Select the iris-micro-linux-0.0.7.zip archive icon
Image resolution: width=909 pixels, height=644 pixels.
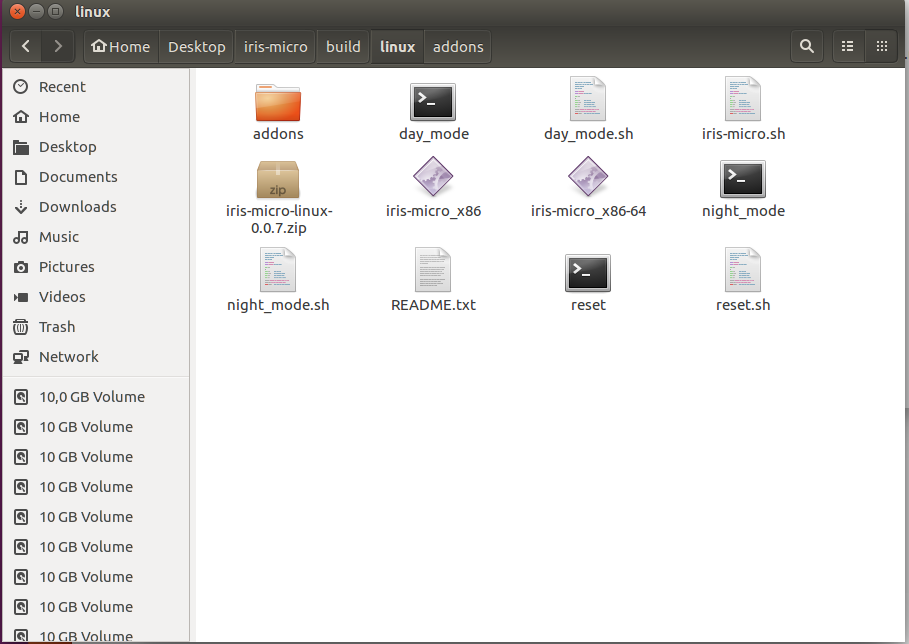[x=278, y=180]
